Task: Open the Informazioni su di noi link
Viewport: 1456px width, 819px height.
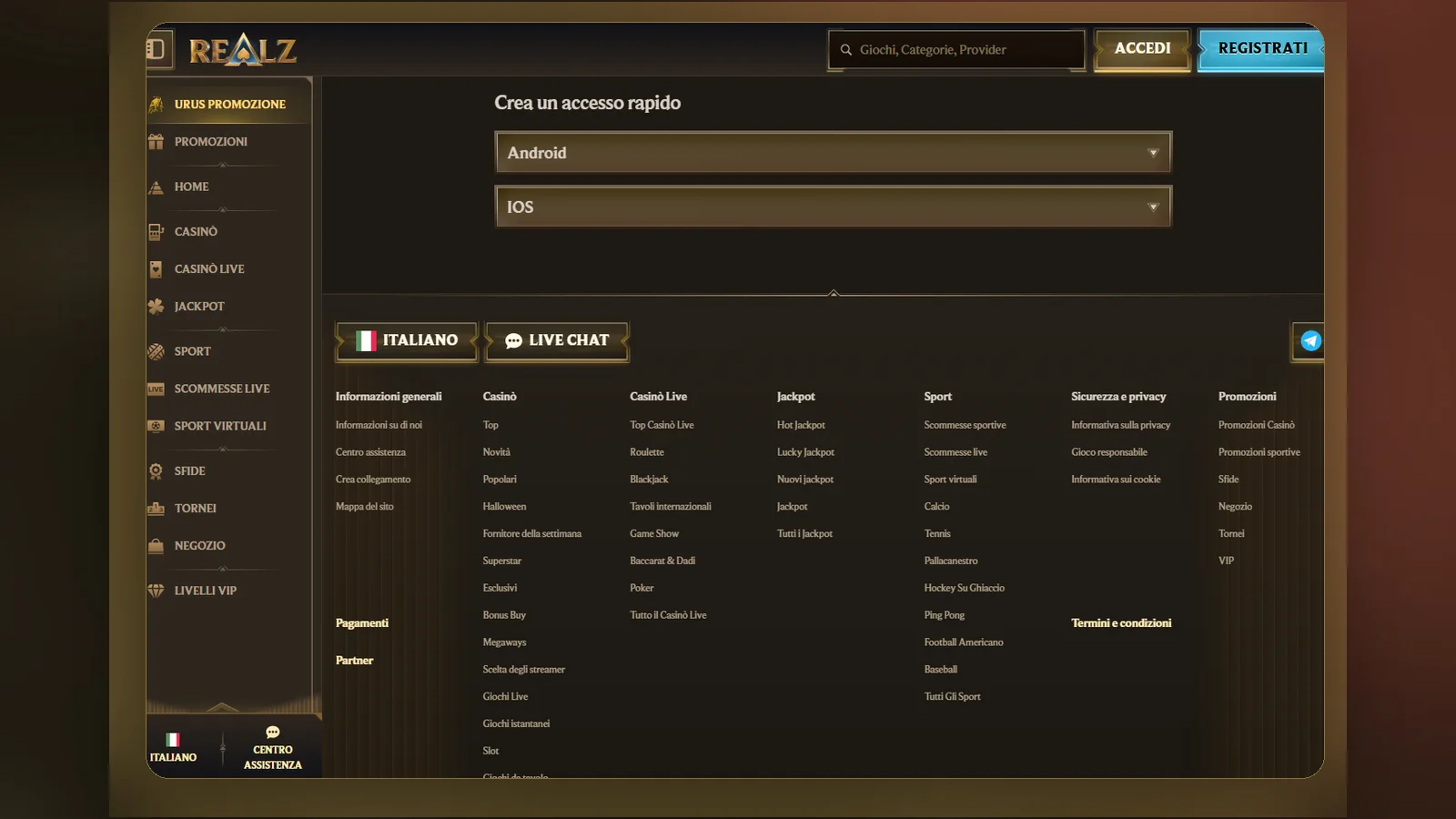Action: pos(379,425)
